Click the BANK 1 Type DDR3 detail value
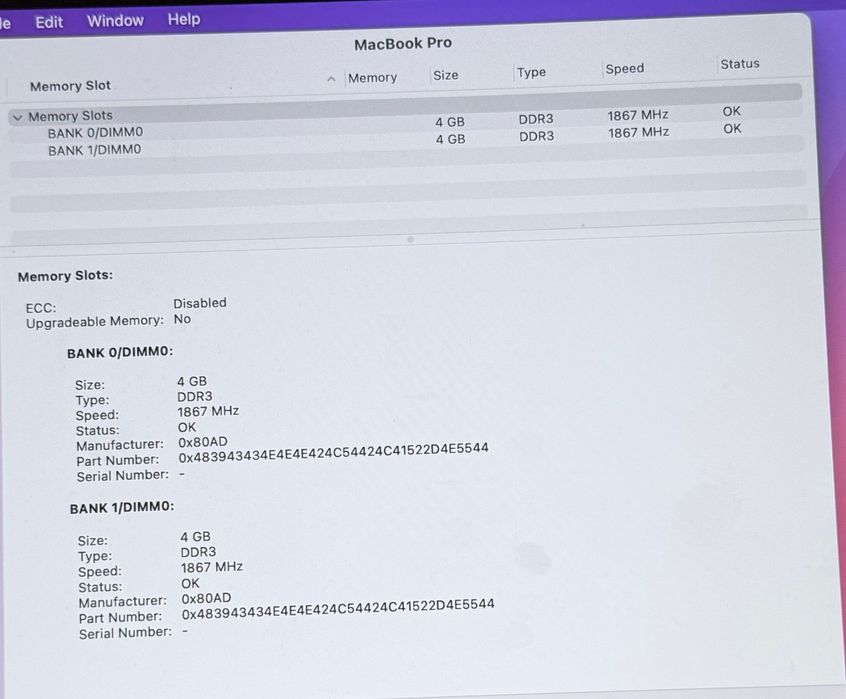Viewport: 846px width, 699px height. [198, 552]
